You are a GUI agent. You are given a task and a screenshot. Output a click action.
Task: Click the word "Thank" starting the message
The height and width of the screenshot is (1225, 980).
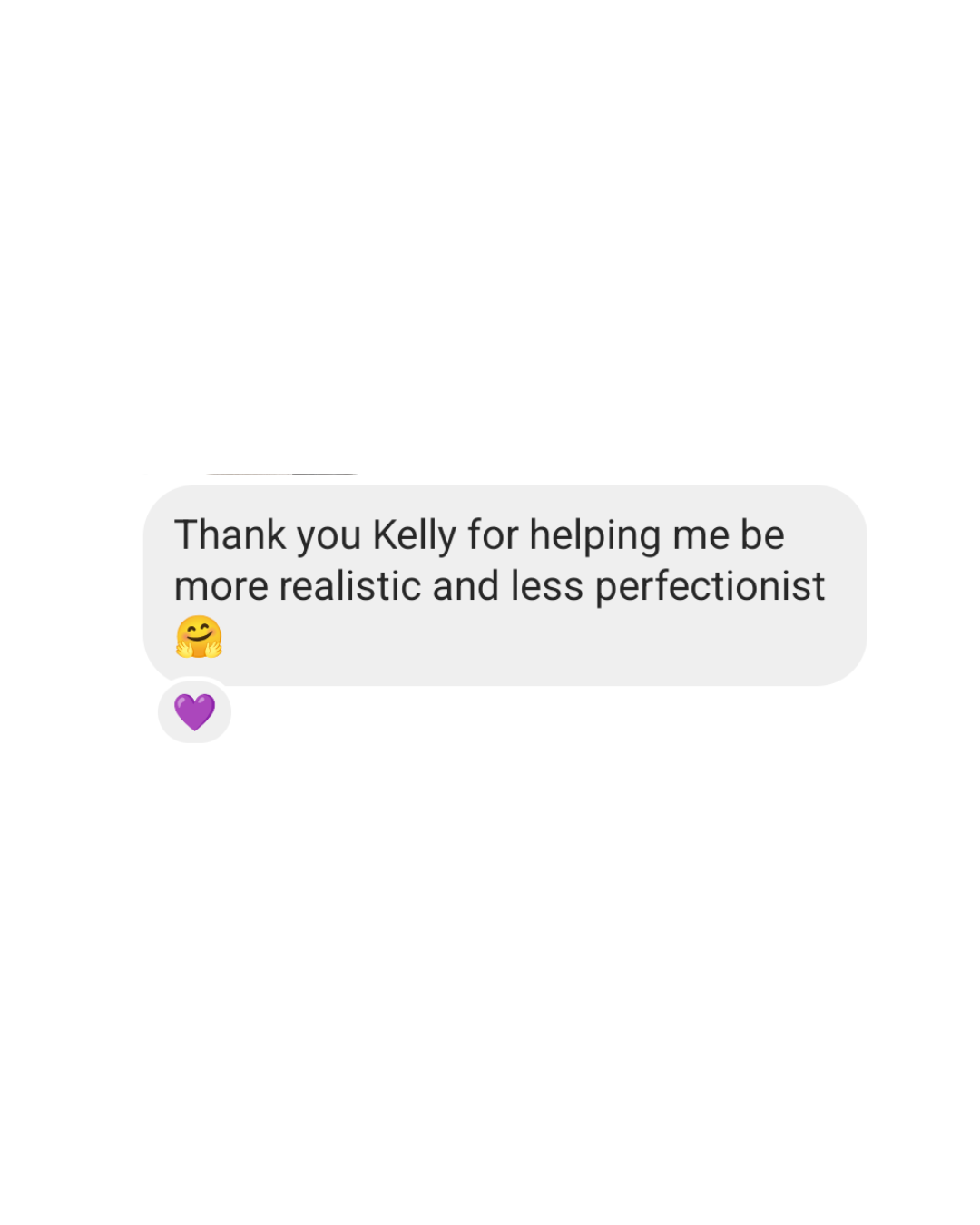point(230,534)
